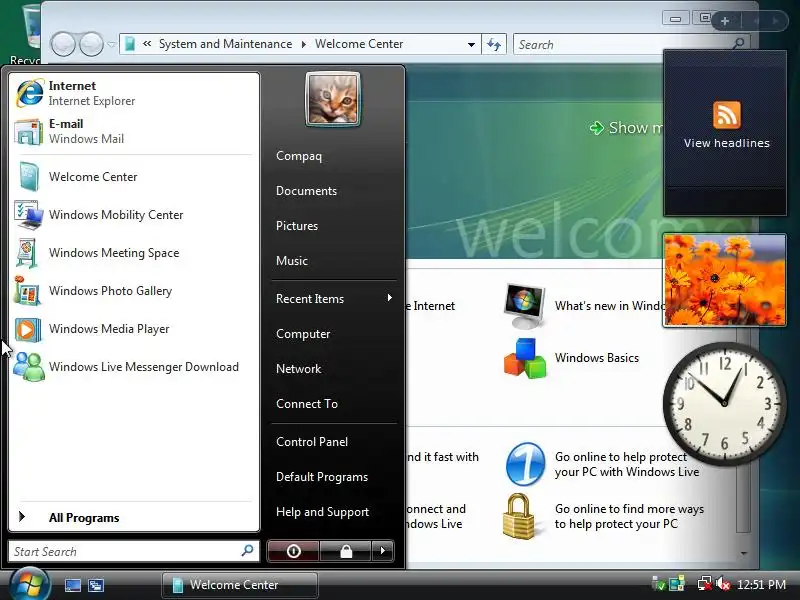Image resolution: width=800 pixels, height=600 pixels.
Task: Open Network from Start menu
Action: tap(298, 368)
